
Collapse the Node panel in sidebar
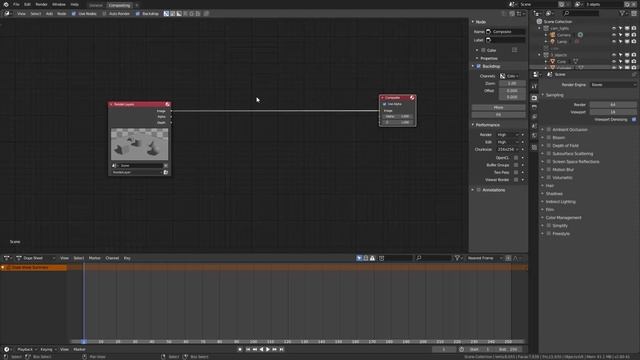(x=473, y=22)
